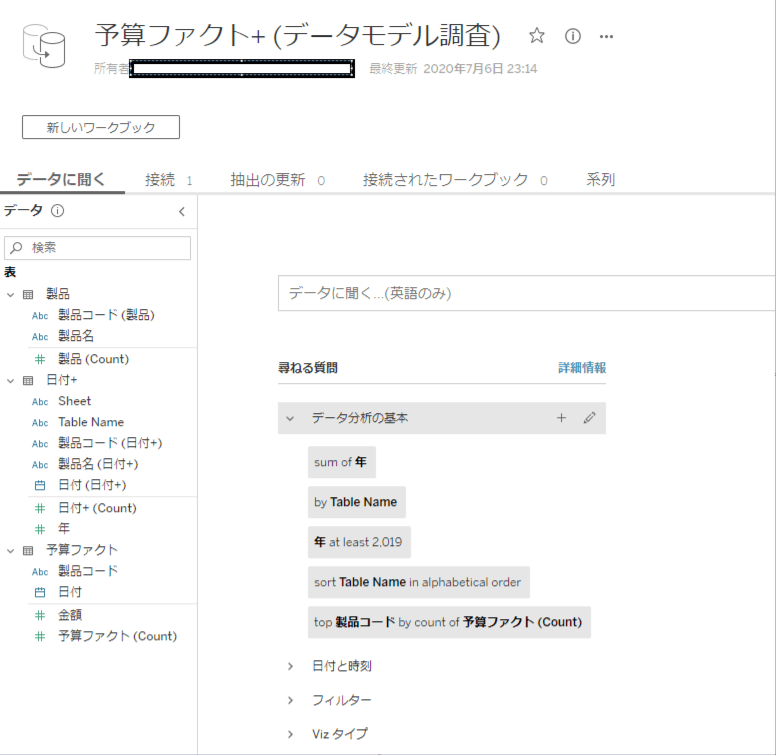The width and height of the screenshot is (776, 755).
Task: Expand the Viz タイプ section
Action: [291, 734]
